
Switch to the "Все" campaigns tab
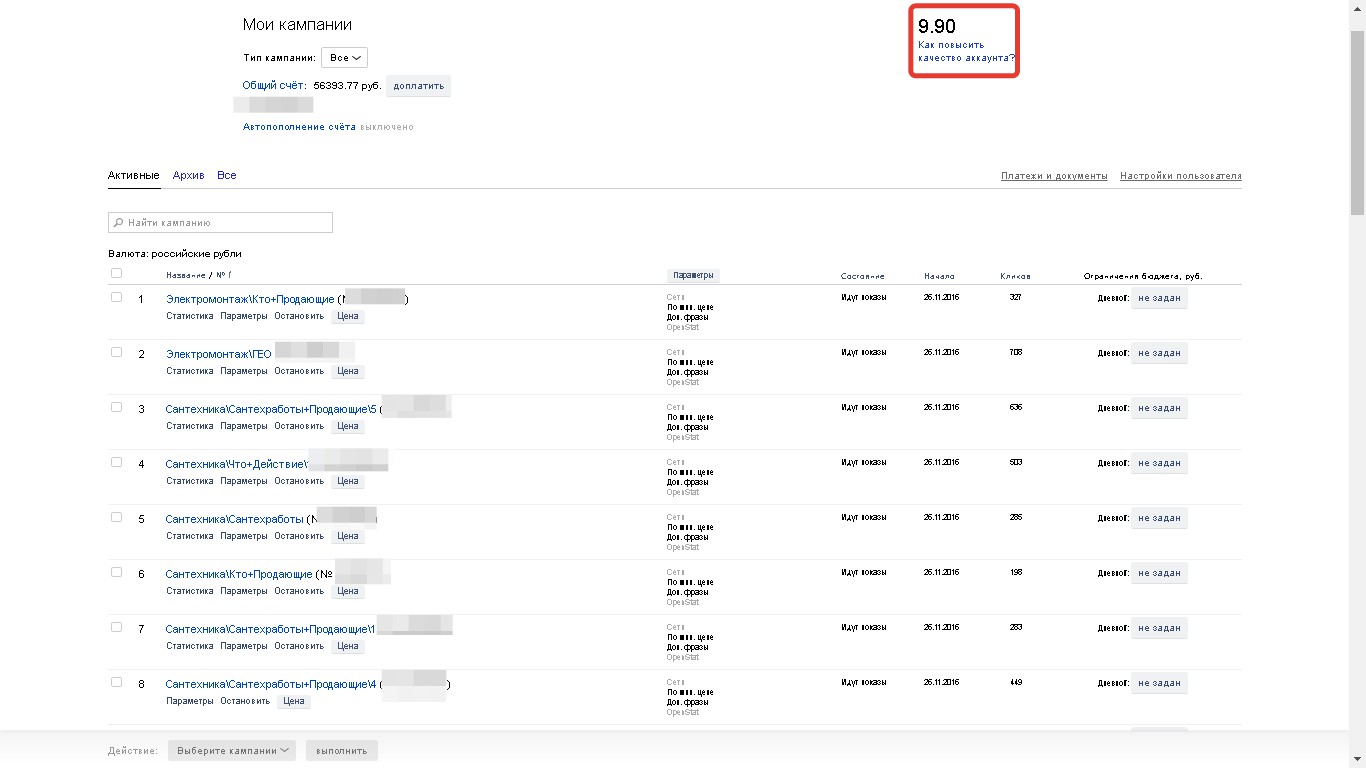(x=227, y=176)
